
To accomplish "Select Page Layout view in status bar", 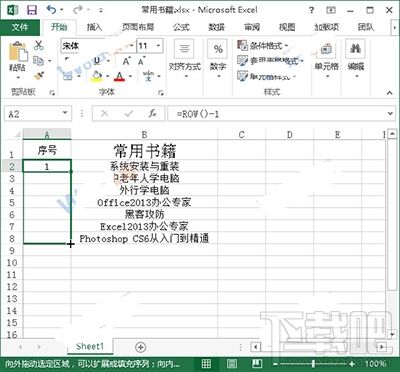I will (x=232, y=363).
